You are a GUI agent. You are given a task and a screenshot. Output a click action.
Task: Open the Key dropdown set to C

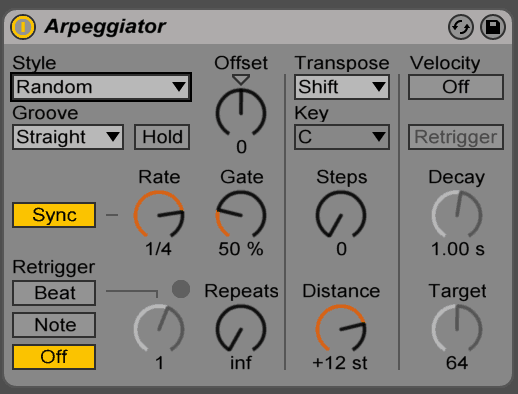[x=342, y=137]
